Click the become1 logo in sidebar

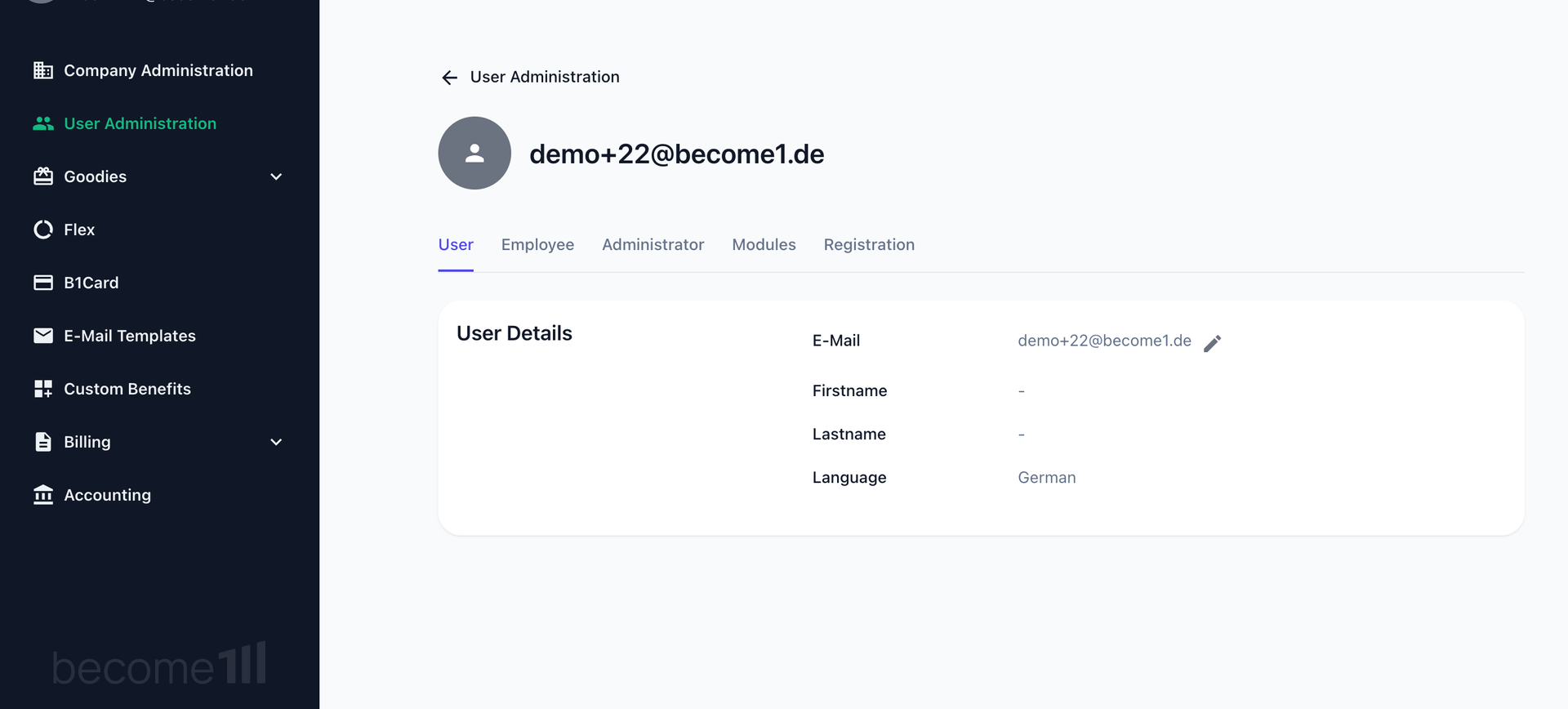pyautogui.click(x=159, y=665)
